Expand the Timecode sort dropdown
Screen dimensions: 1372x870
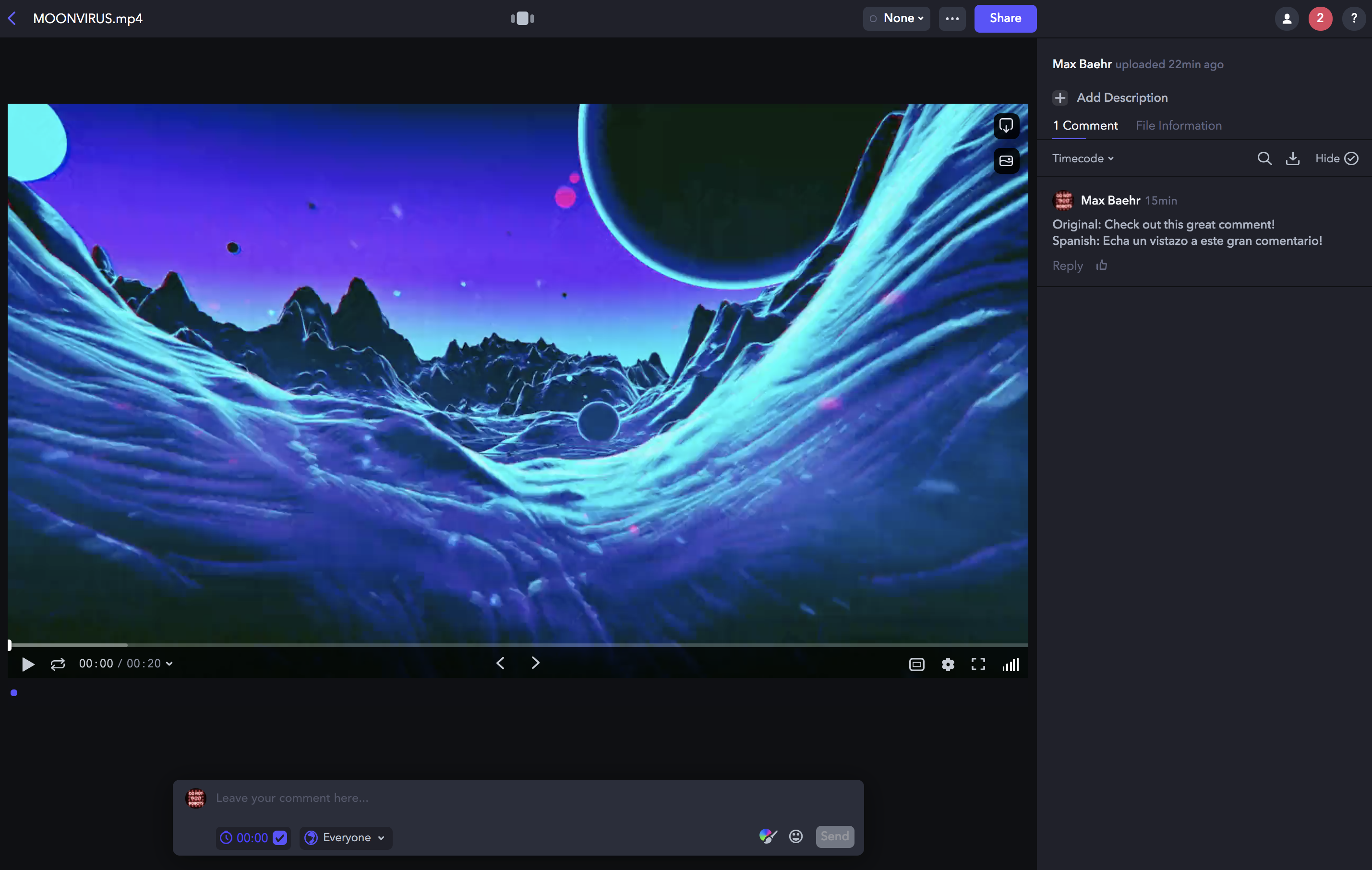[1082, 158]
